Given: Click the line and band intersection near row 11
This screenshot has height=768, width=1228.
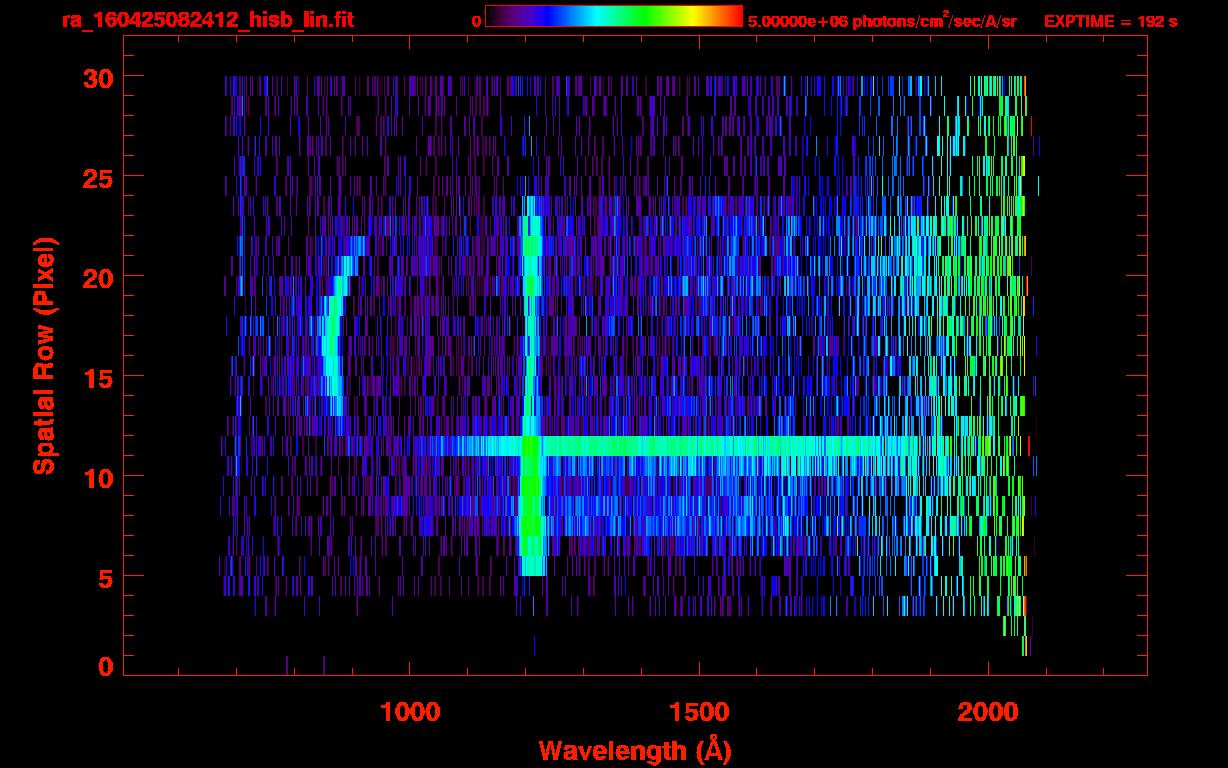Looking at the screenshot, I should [x=530, y=446].
